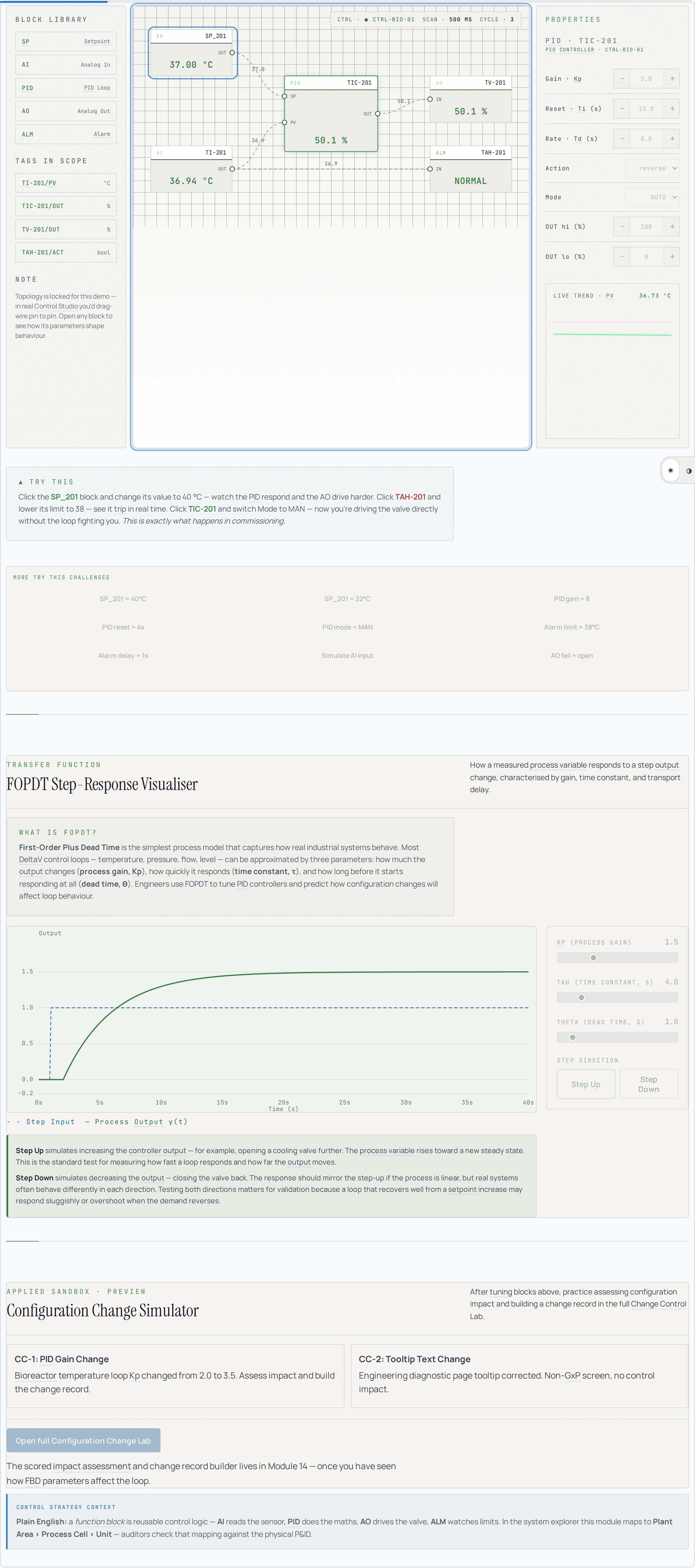Decrease Rate Td with minus button
Image resolution: width=695 pixels, height=1568 pixels.
tap(621, 138)
